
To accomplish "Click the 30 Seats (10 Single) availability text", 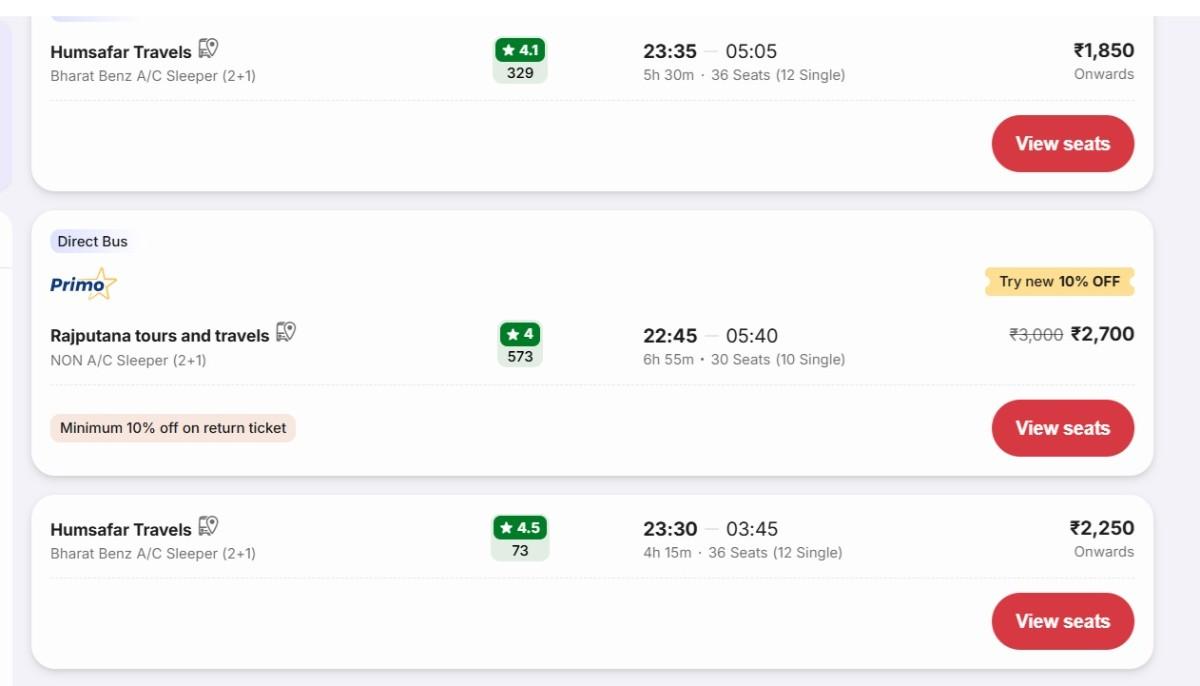I will 777,360.
